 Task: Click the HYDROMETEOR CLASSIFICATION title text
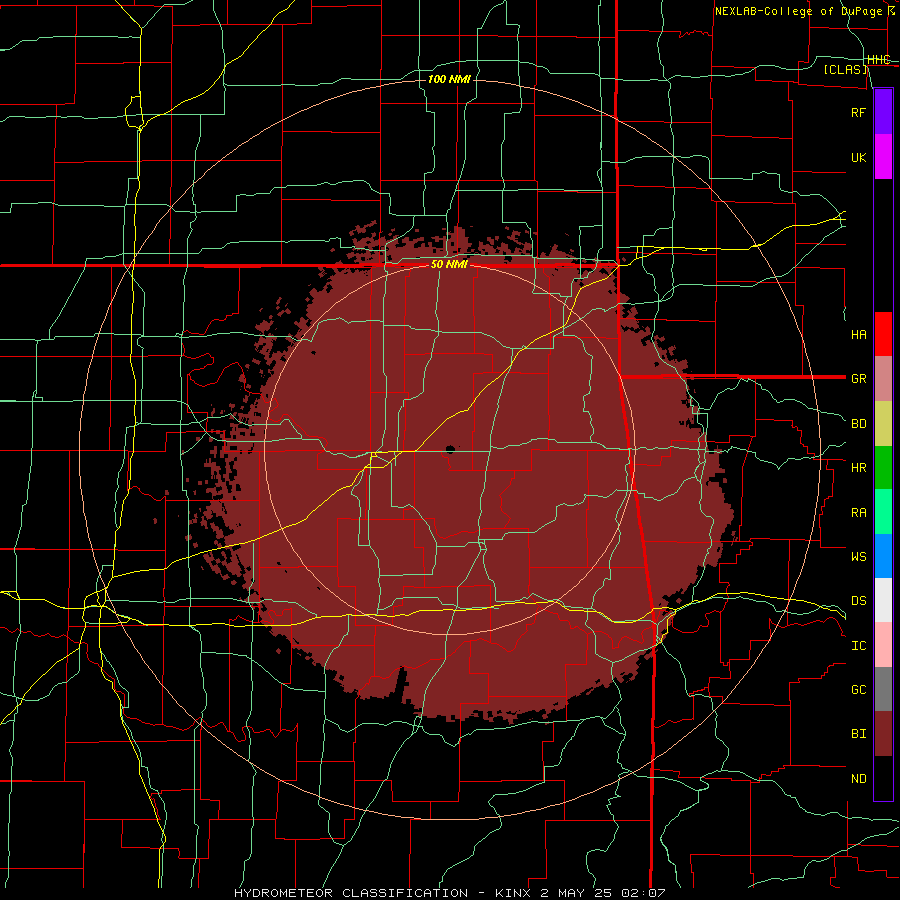[351, 893]
